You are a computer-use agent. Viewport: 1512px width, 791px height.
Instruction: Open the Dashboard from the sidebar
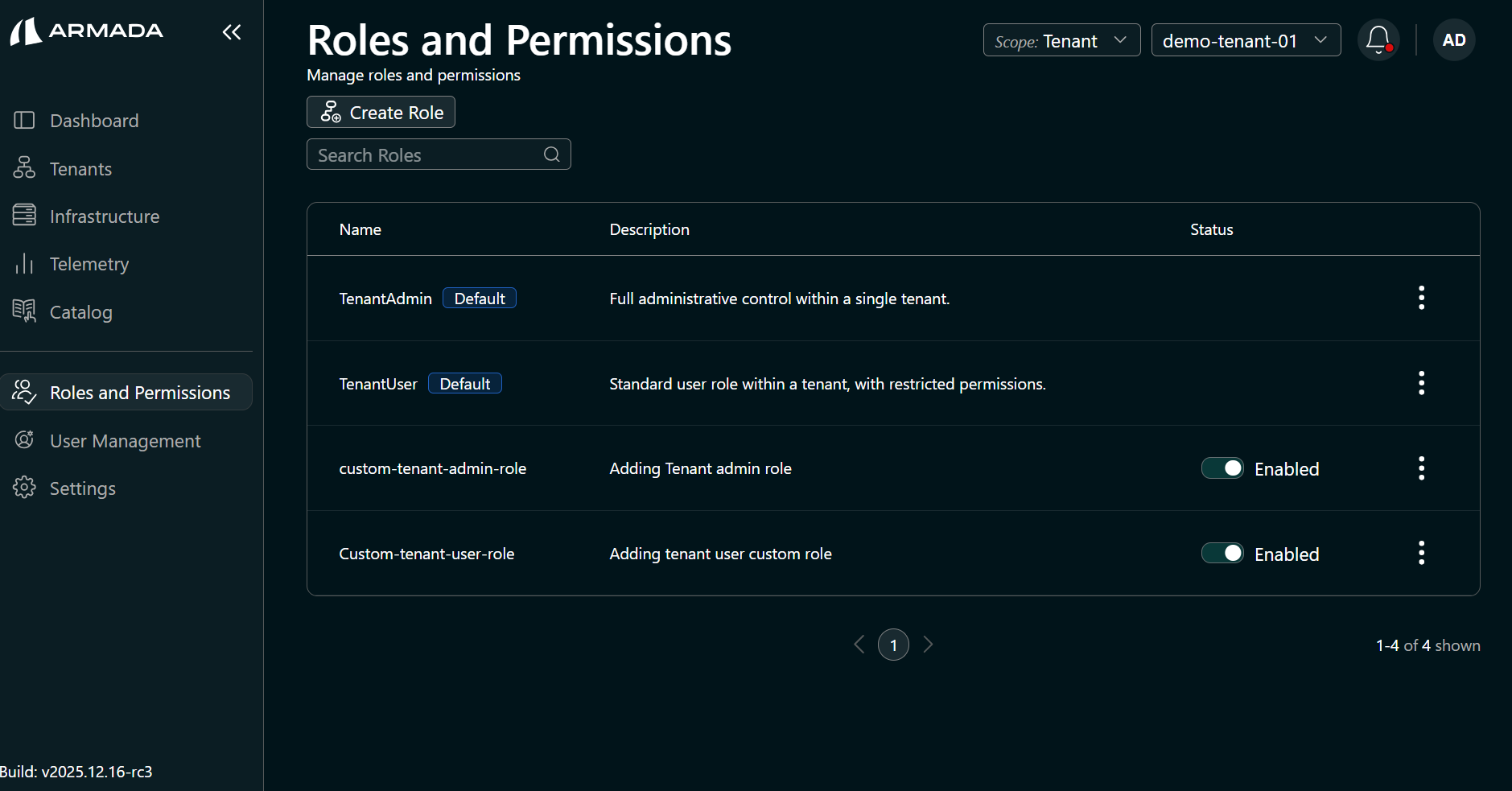click(x=94, y=120)
